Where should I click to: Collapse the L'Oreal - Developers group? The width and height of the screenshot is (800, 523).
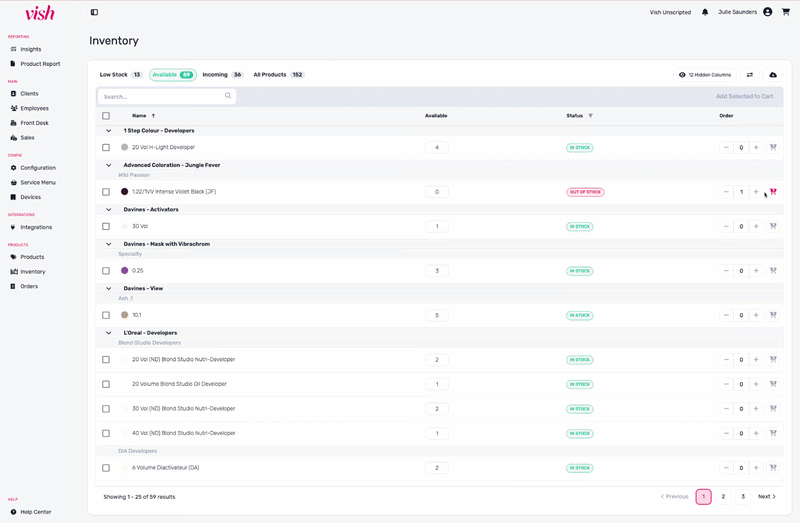(x=109, y=332)
